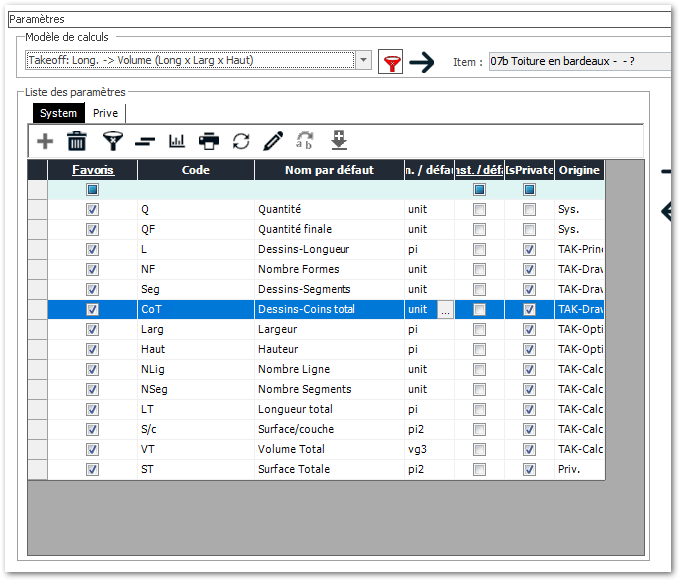Screen dimensions: 680x581
Task: Click the ellipsis button in CoT row
Action: tap(445, 310)
